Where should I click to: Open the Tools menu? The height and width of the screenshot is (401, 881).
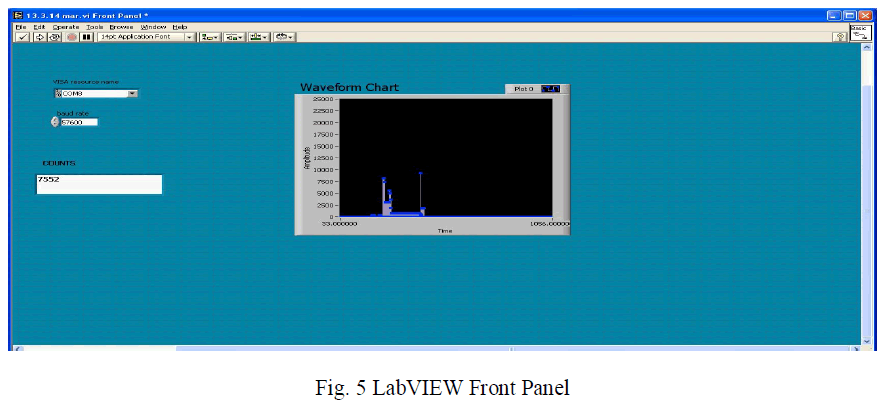[x=95, y=26]
